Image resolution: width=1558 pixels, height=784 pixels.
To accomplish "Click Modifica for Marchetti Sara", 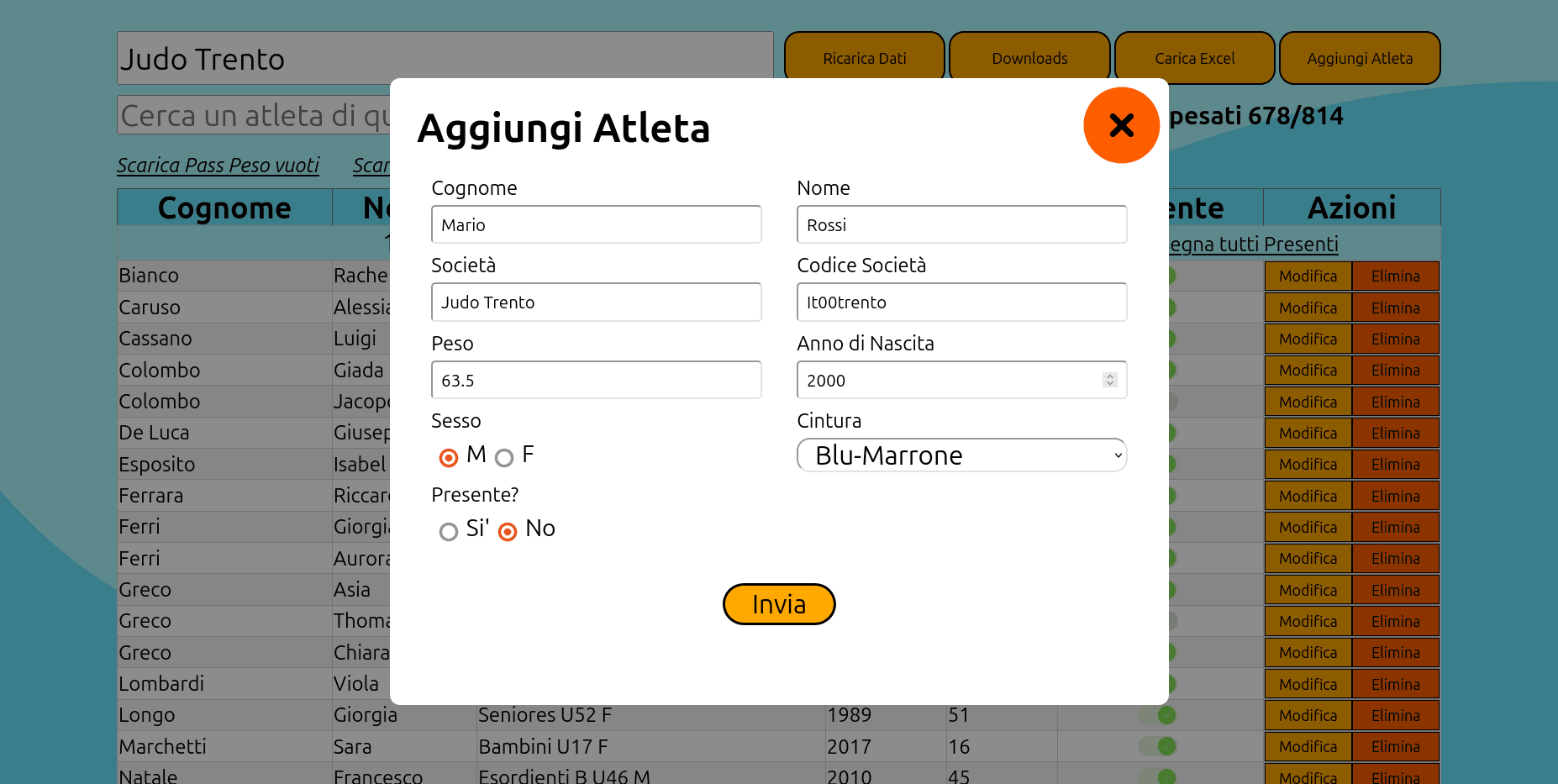I will [1308, 746].
